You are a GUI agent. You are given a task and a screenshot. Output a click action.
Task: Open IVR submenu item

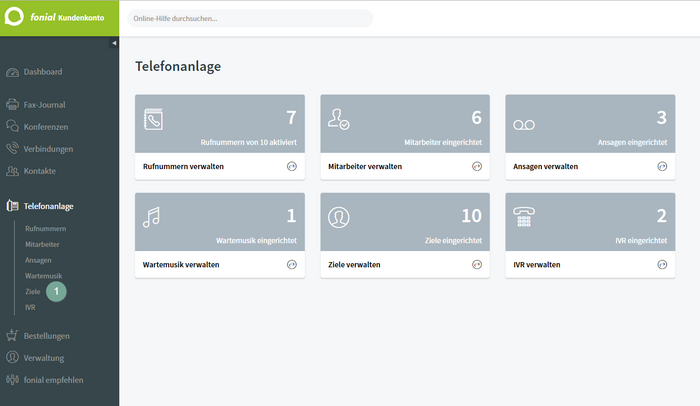point(30,307)
